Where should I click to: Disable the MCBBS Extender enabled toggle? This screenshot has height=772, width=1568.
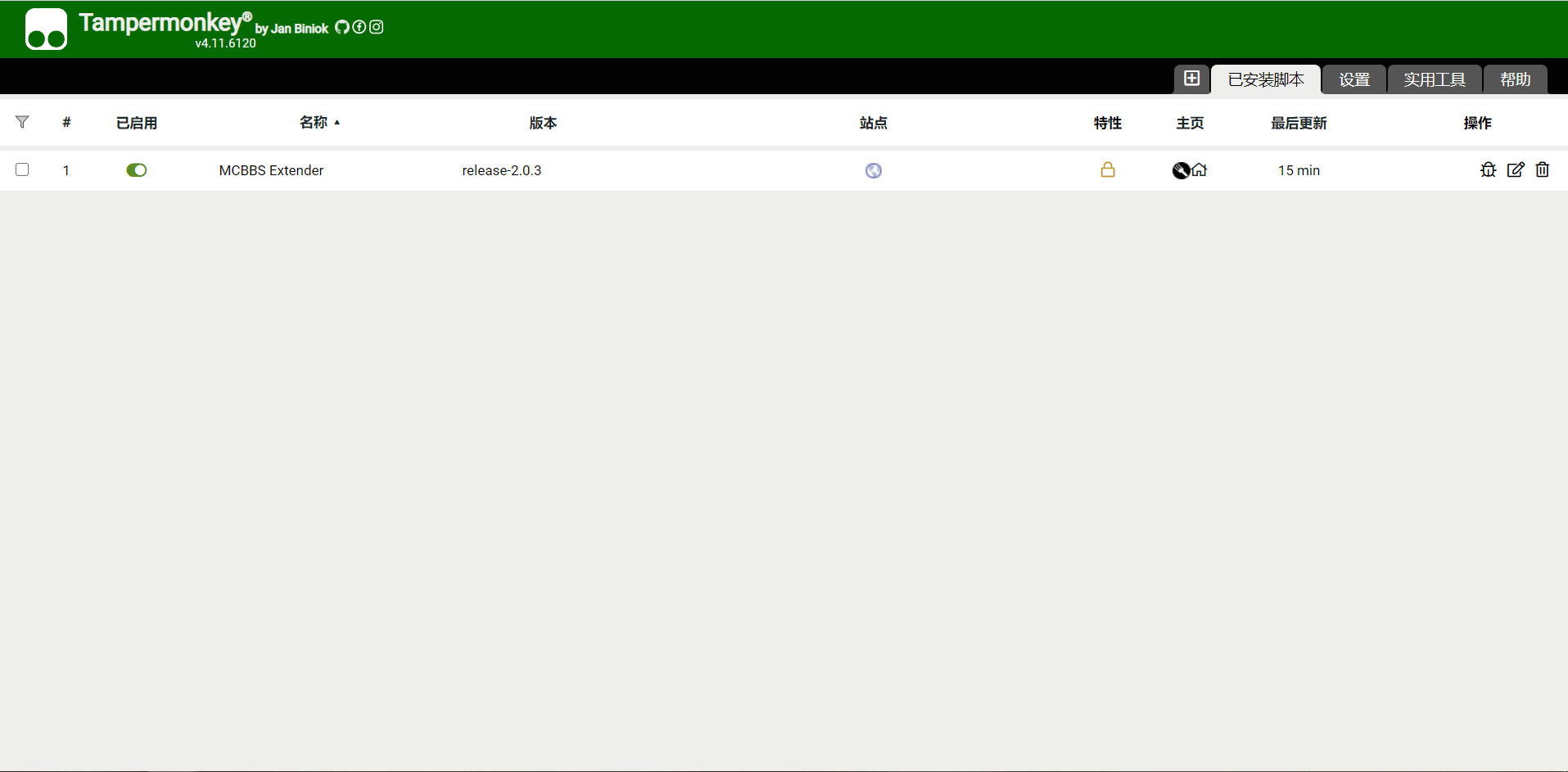[137, 170]
